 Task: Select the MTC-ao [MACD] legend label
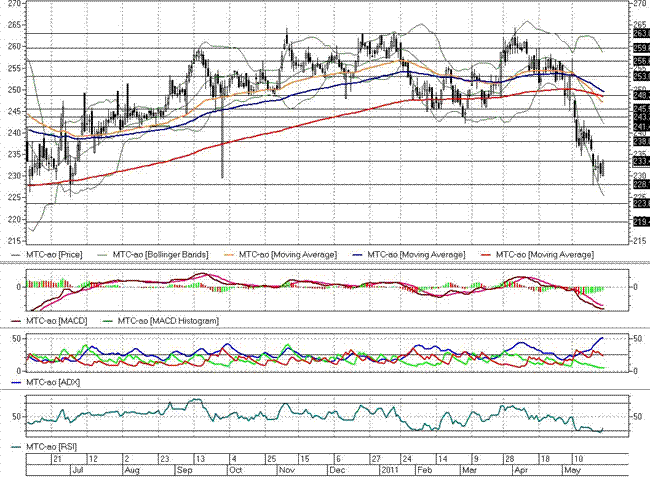pos(60,320)
